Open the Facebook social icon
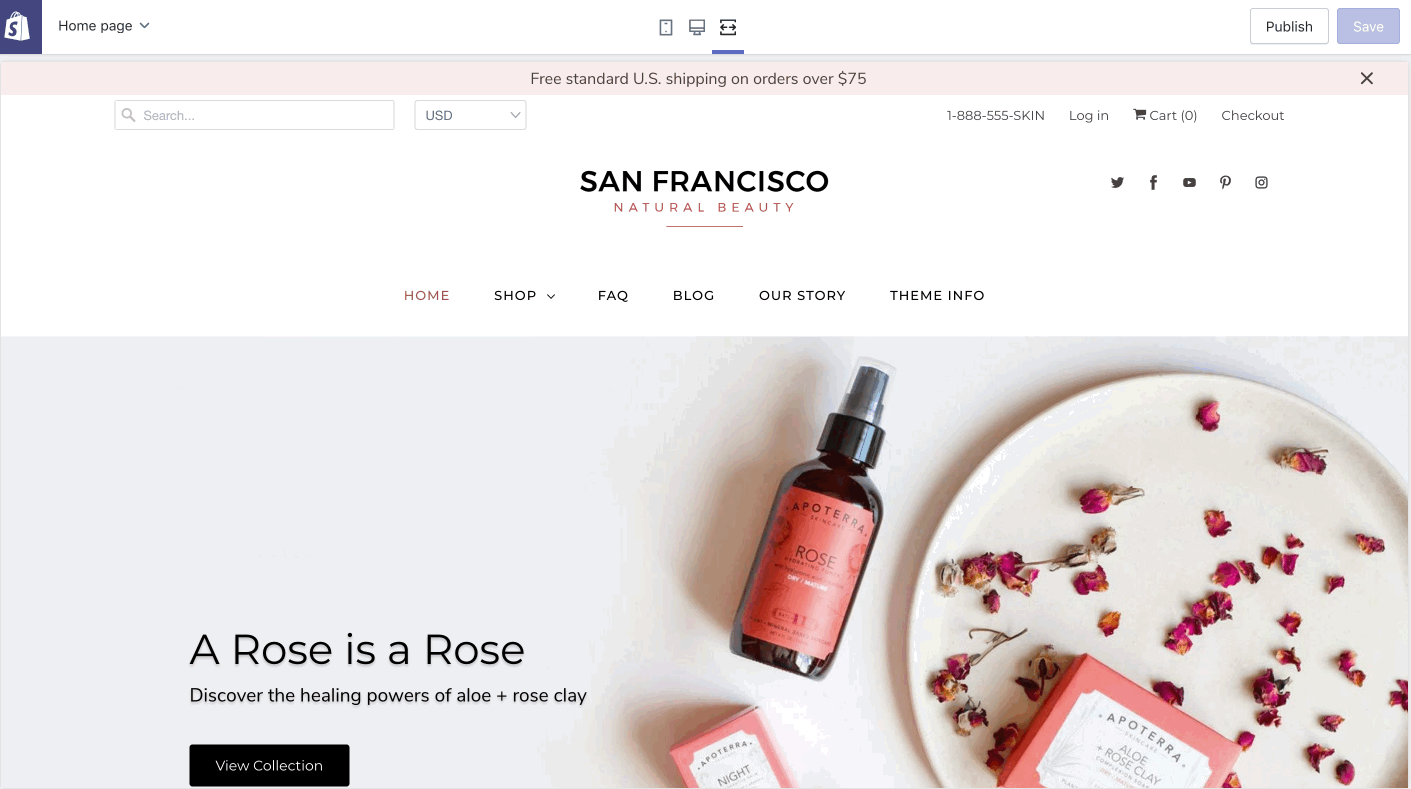The image size is (1411, 789). (x=1153, y=182)
